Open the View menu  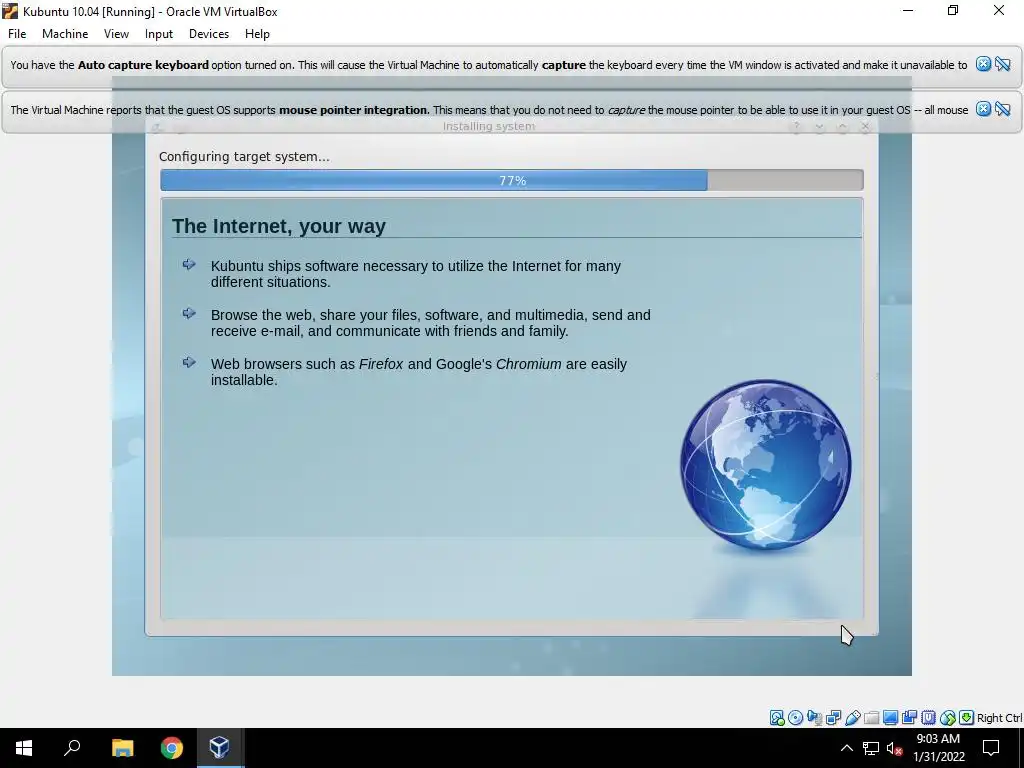coord(116,34)
